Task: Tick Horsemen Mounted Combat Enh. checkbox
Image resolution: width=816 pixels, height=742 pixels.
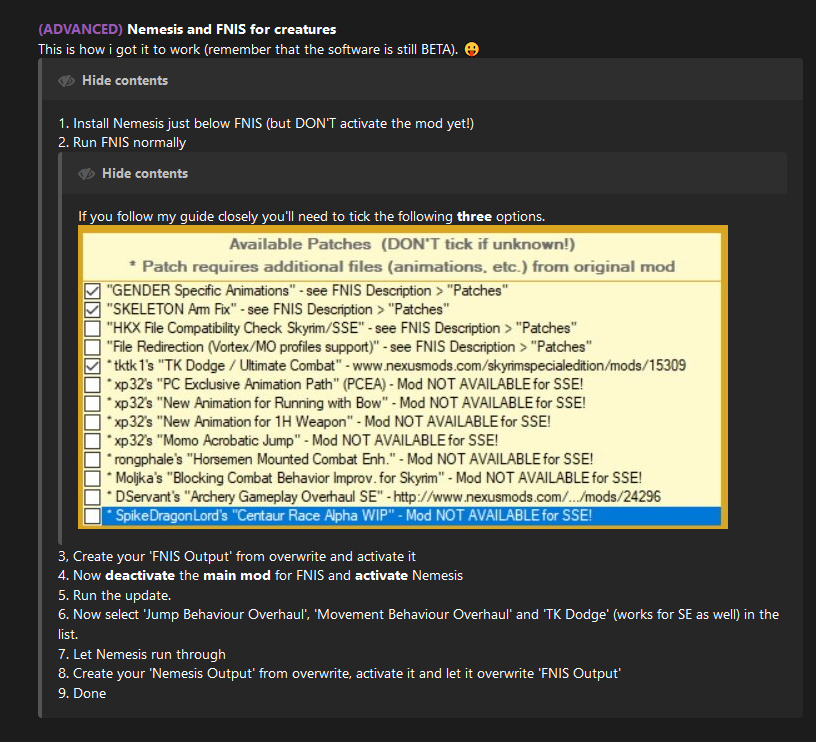Action: pos(93,459)
